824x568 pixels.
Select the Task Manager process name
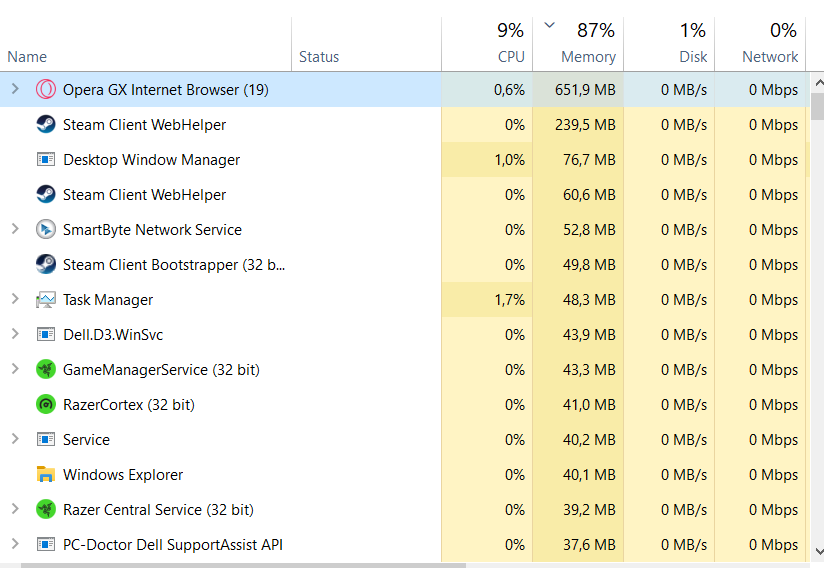(x=108, y=300)
